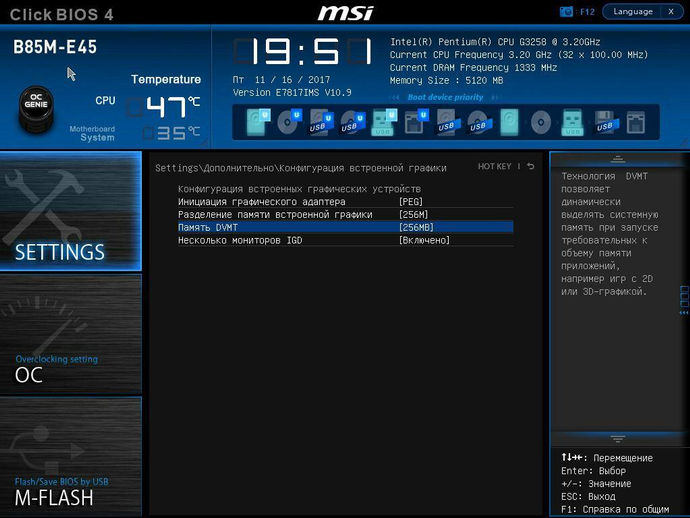Viewport: 690px width, 518px height.
Task: Click the Language button
Action: 631,11
